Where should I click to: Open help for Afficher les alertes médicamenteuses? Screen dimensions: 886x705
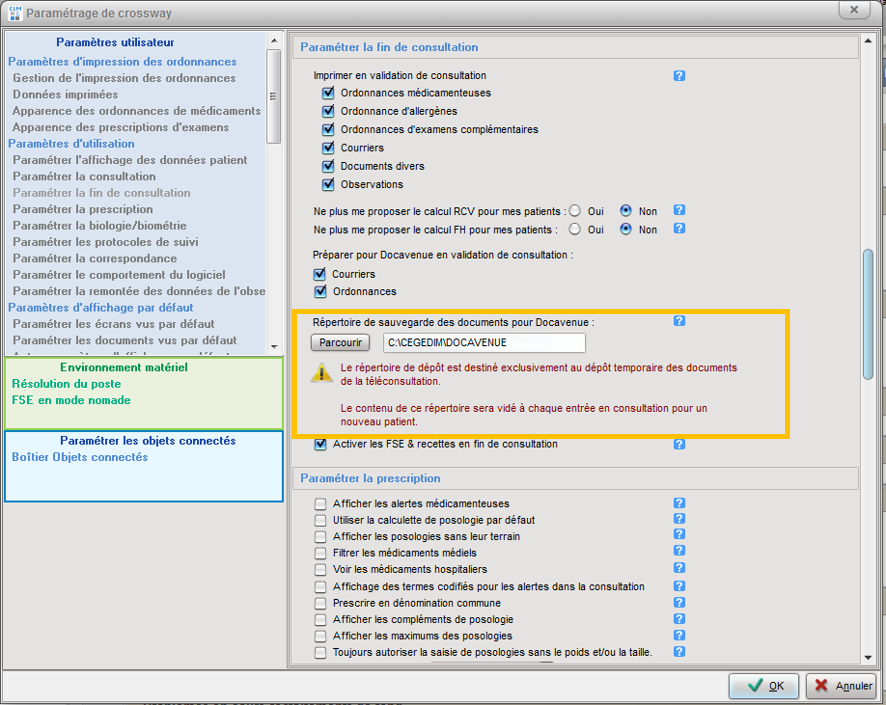coord(679,504)
